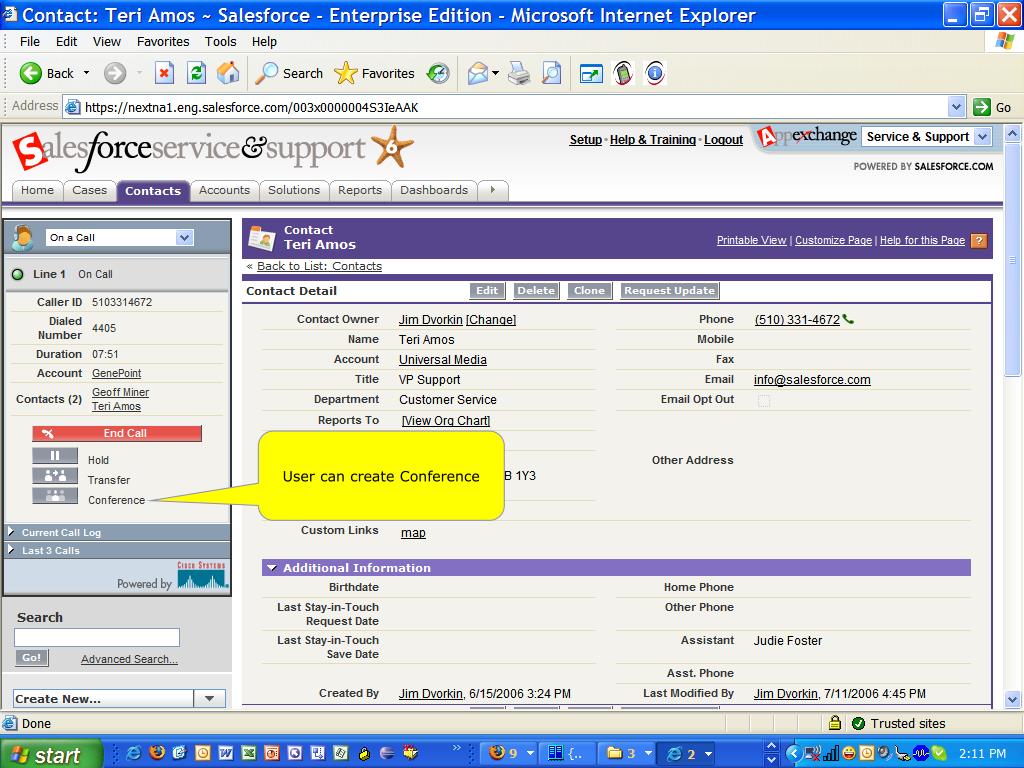Click the click-to-dial phone icon beside Phone
Screen dimensions: 1024x768
(x=848, y=319)
